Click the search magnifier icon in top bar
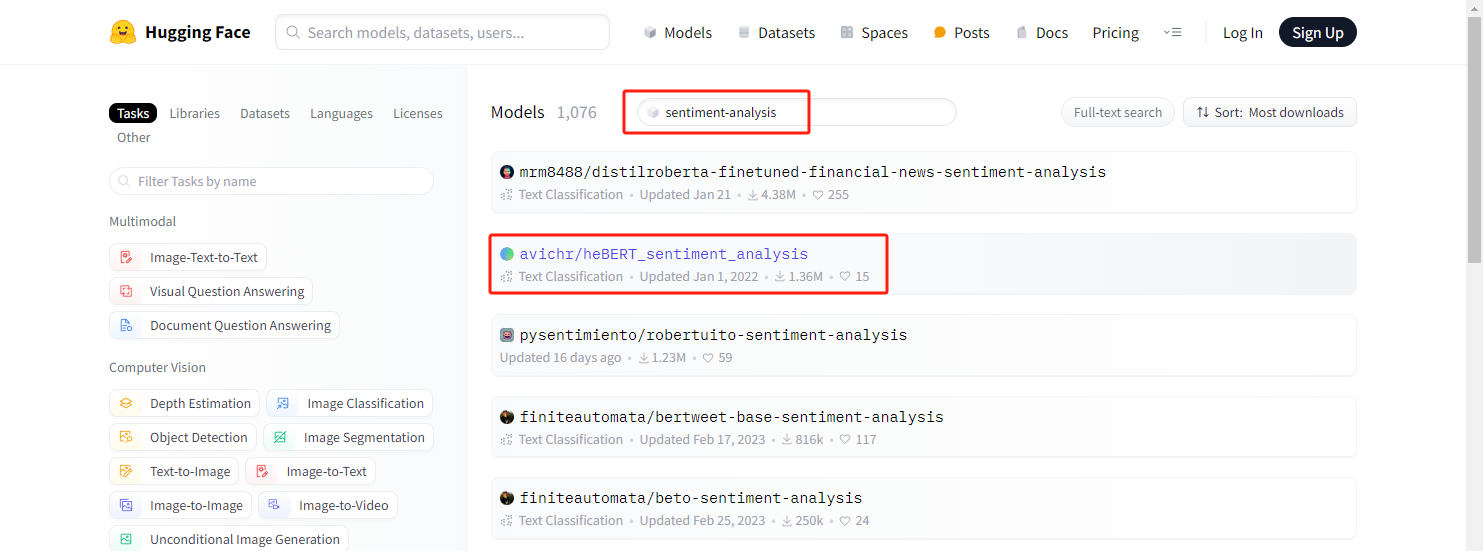 pos(294,32)
